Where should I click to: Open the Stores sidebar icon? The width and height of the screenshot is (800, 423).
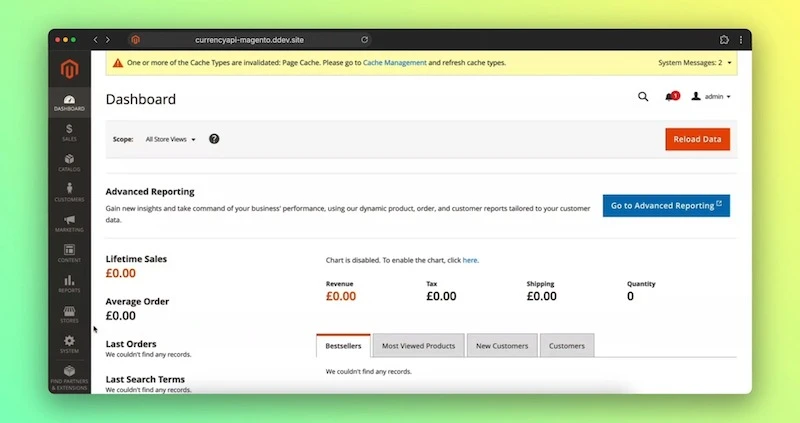(69, 315)
